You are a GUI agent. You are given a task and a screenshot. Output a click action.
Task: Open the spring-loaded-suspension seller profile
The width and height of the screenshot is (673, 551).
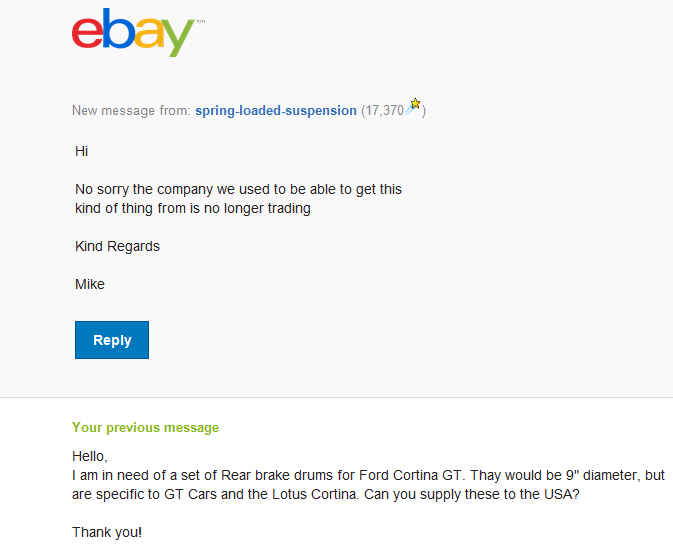tap(276, 110)
